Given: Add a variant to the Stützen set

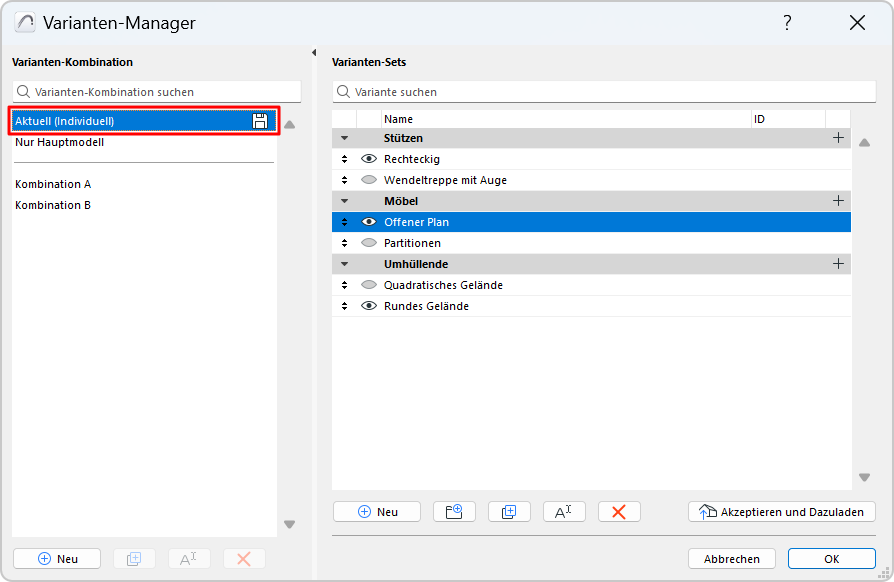Looking at the screenshot, I should (x=838, y=138).
